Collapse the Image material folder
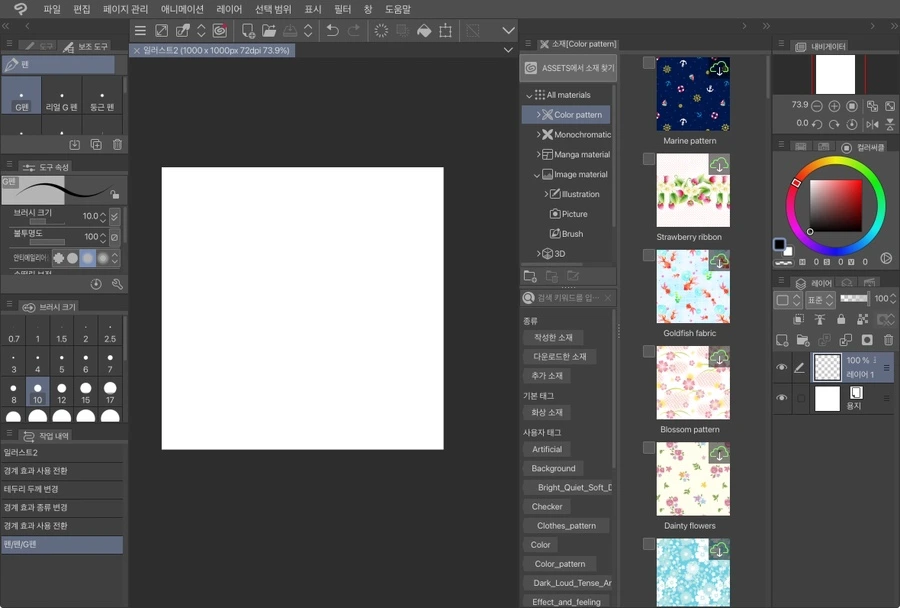Screen dimensions: 900x608 pyautogui.click(x=537, y=175)
